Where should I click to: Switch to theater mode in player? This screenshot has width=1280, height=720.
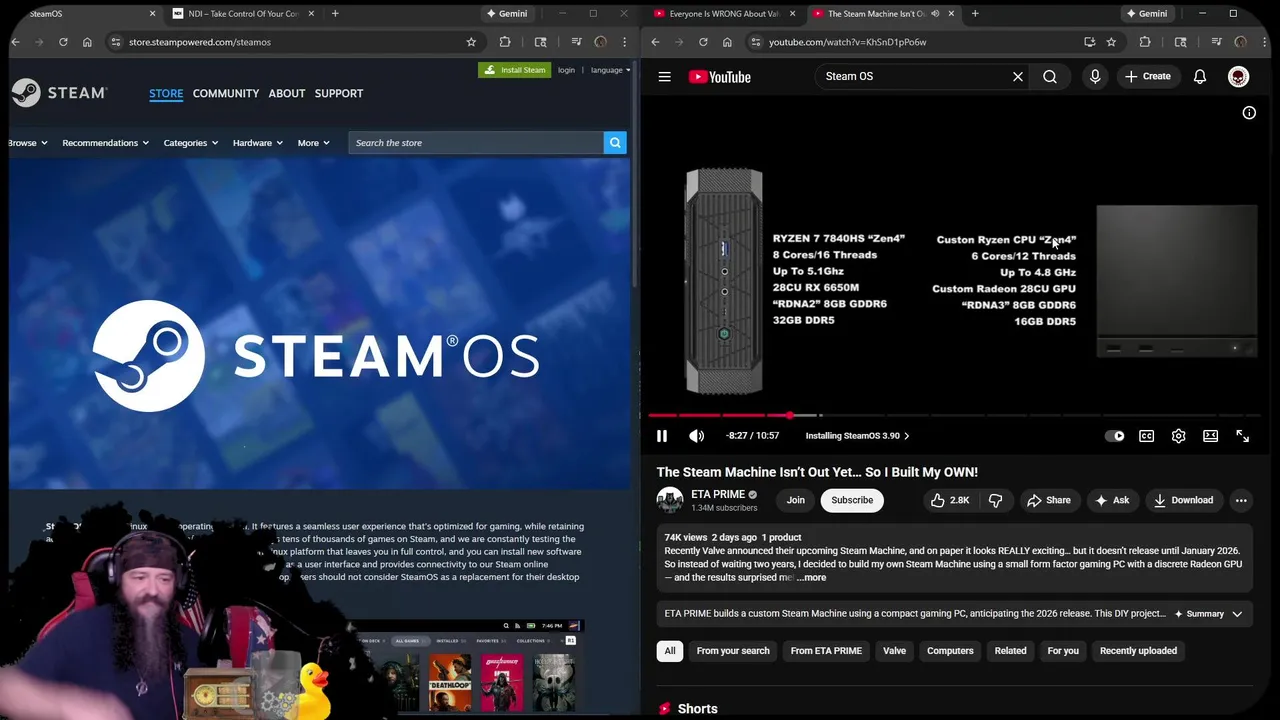tap(1210, 436)
